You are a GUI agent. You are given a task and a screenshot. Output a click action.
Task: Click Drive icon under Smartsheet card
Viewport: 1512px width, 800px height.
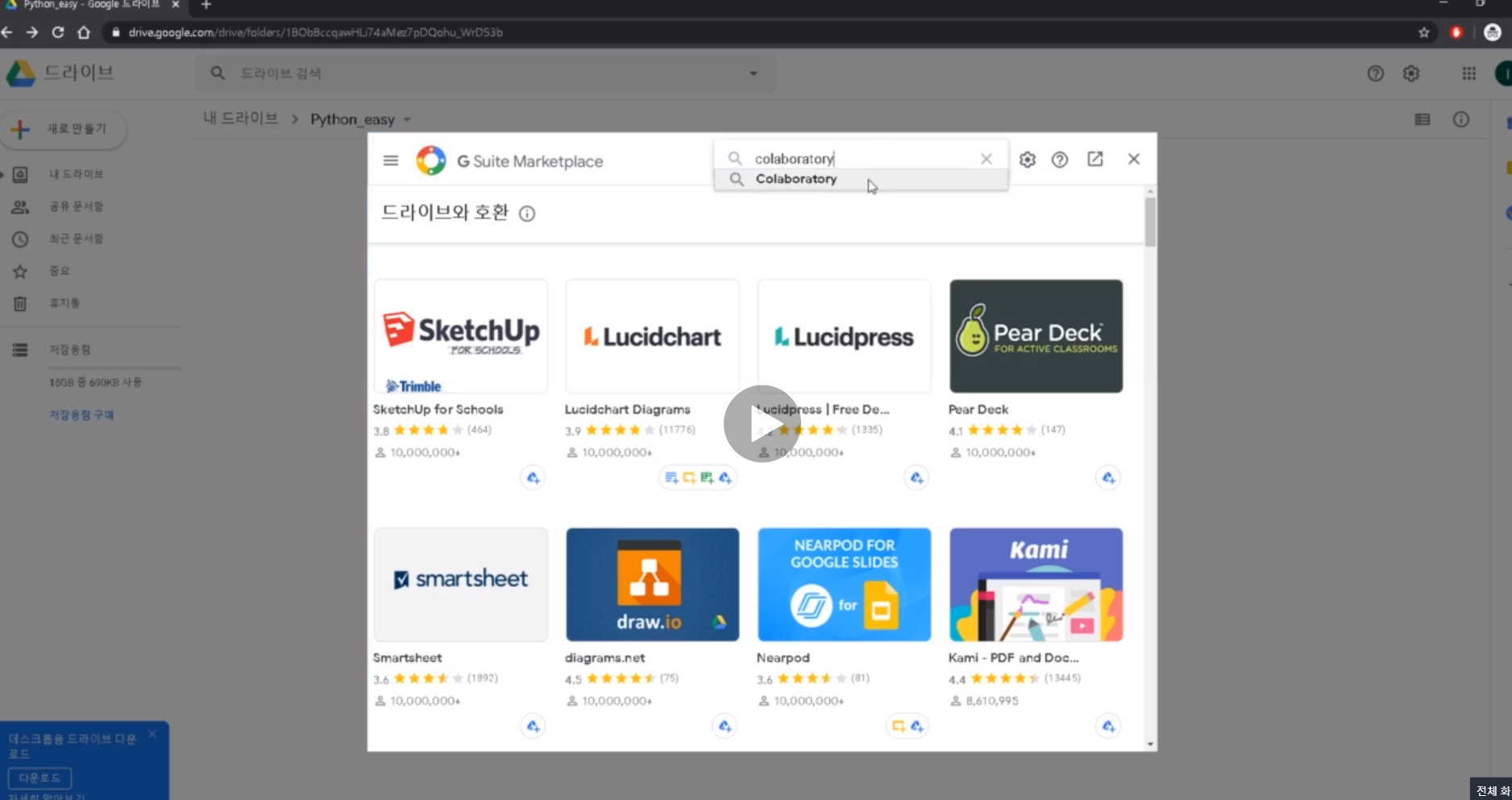point(533,727)
